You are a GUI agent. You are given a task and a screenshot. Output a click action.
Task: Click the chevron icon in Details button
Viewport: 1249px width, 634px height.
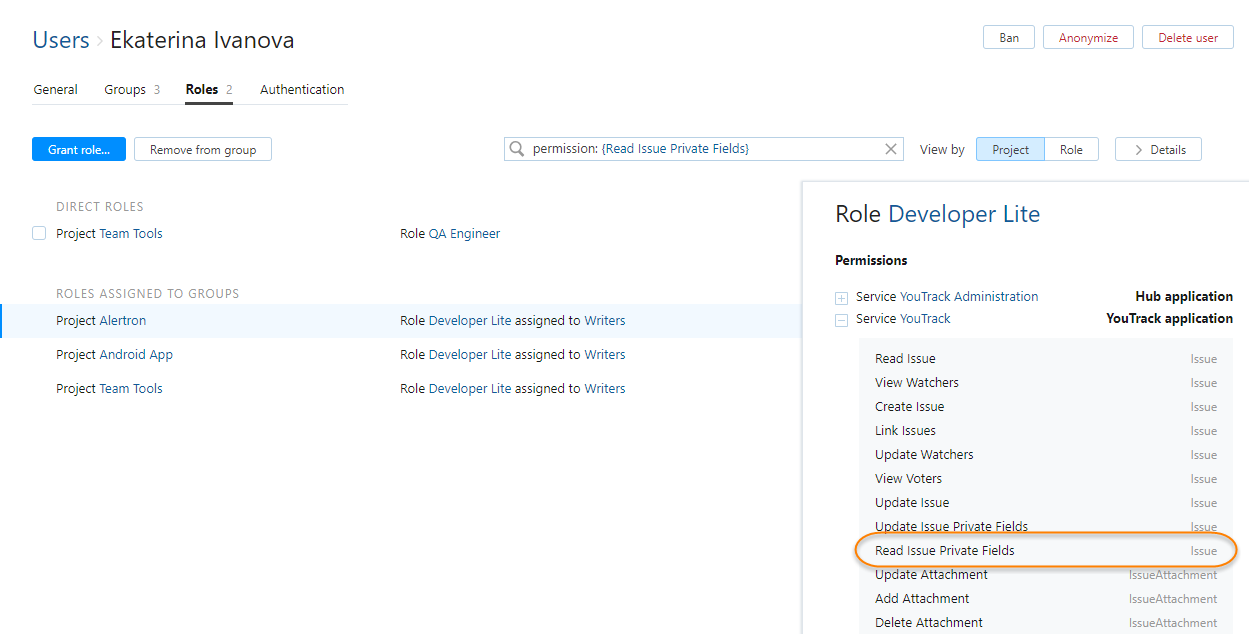[x=1138, y=150]
